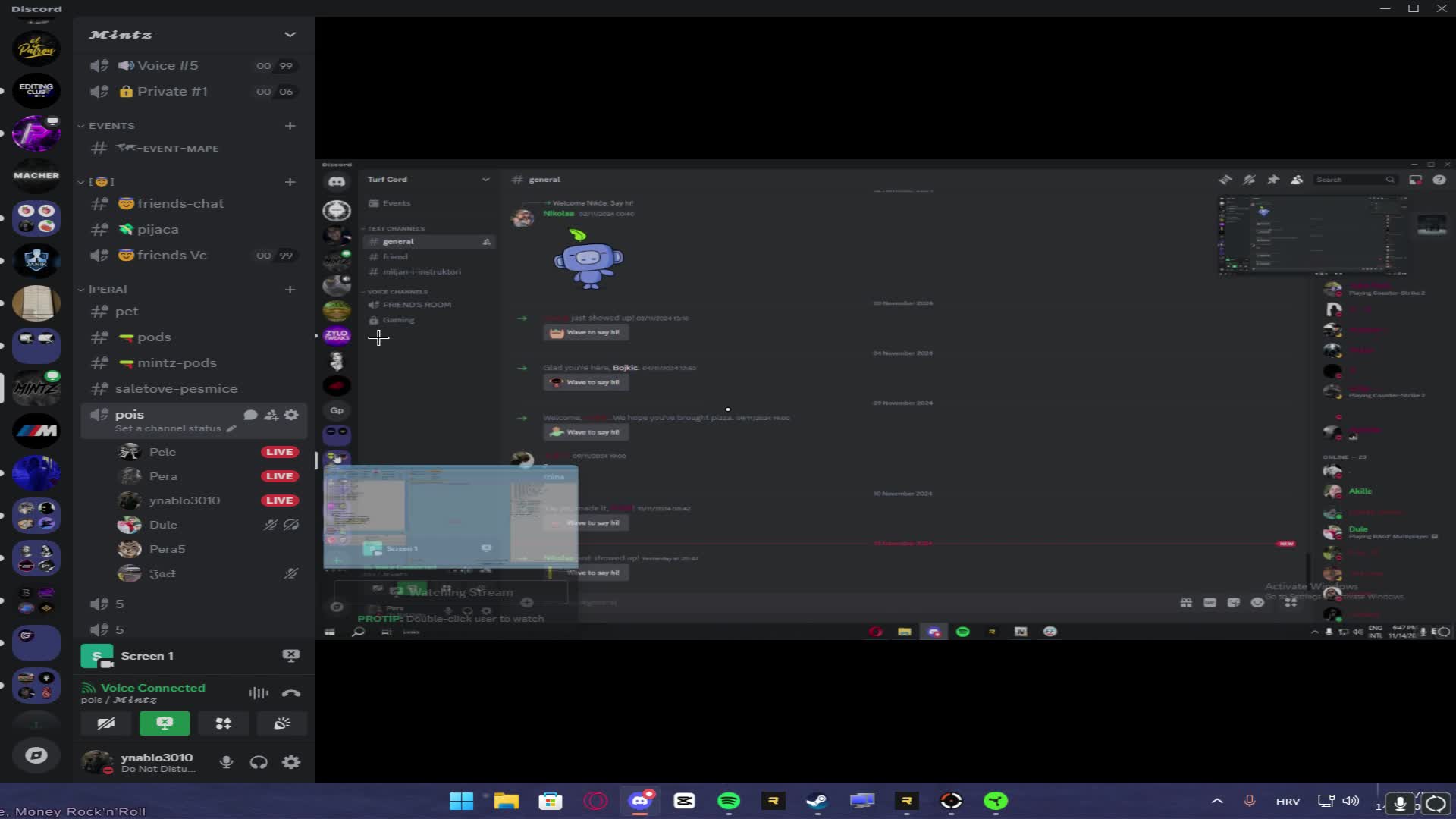Stop streaming Screen 1
This screenshot has height=819, width=1456.
(x=291, y=656)
